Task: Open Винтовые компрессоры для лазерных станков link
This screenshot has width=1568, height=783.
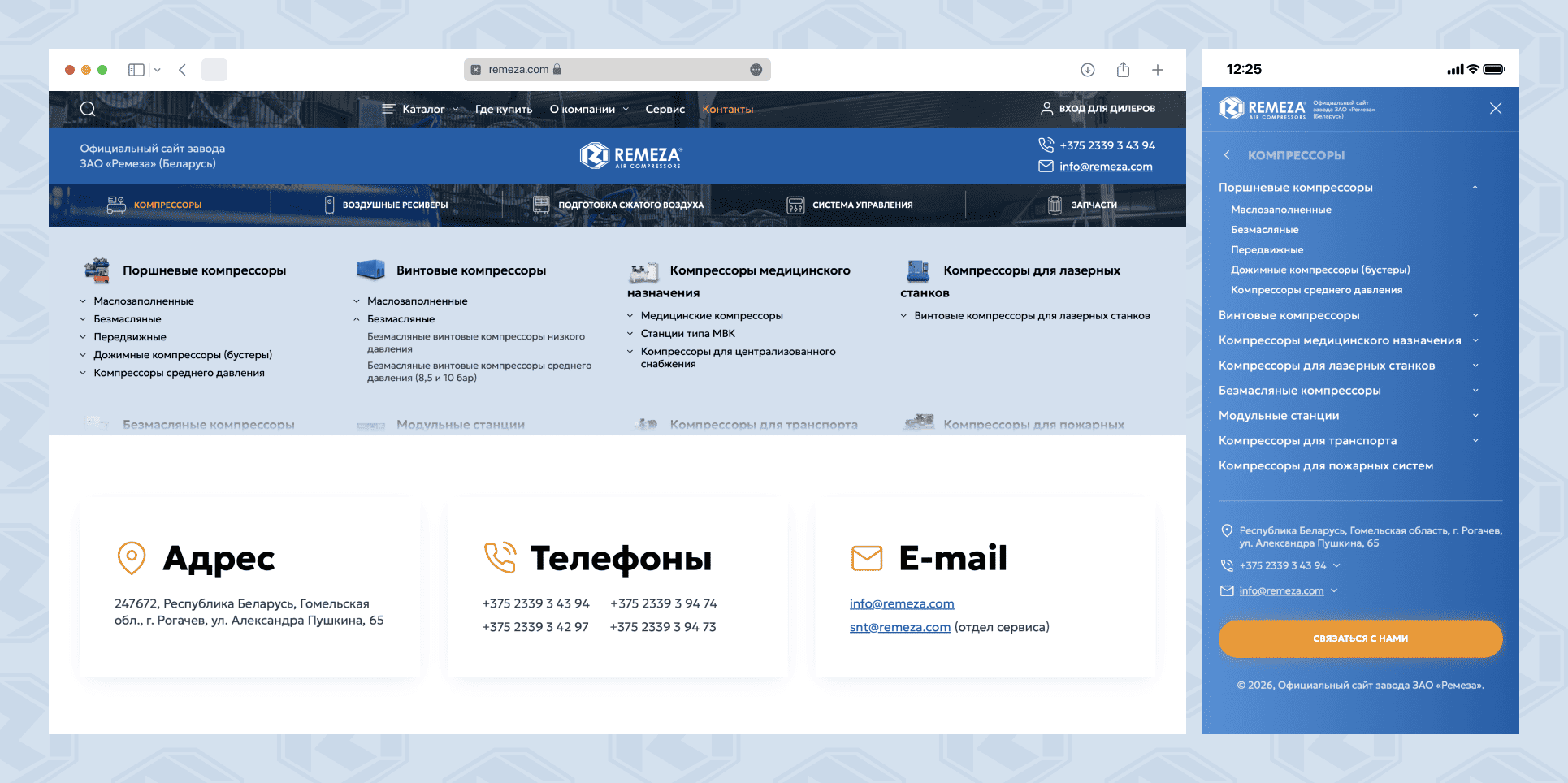Action: [1032, 316]
